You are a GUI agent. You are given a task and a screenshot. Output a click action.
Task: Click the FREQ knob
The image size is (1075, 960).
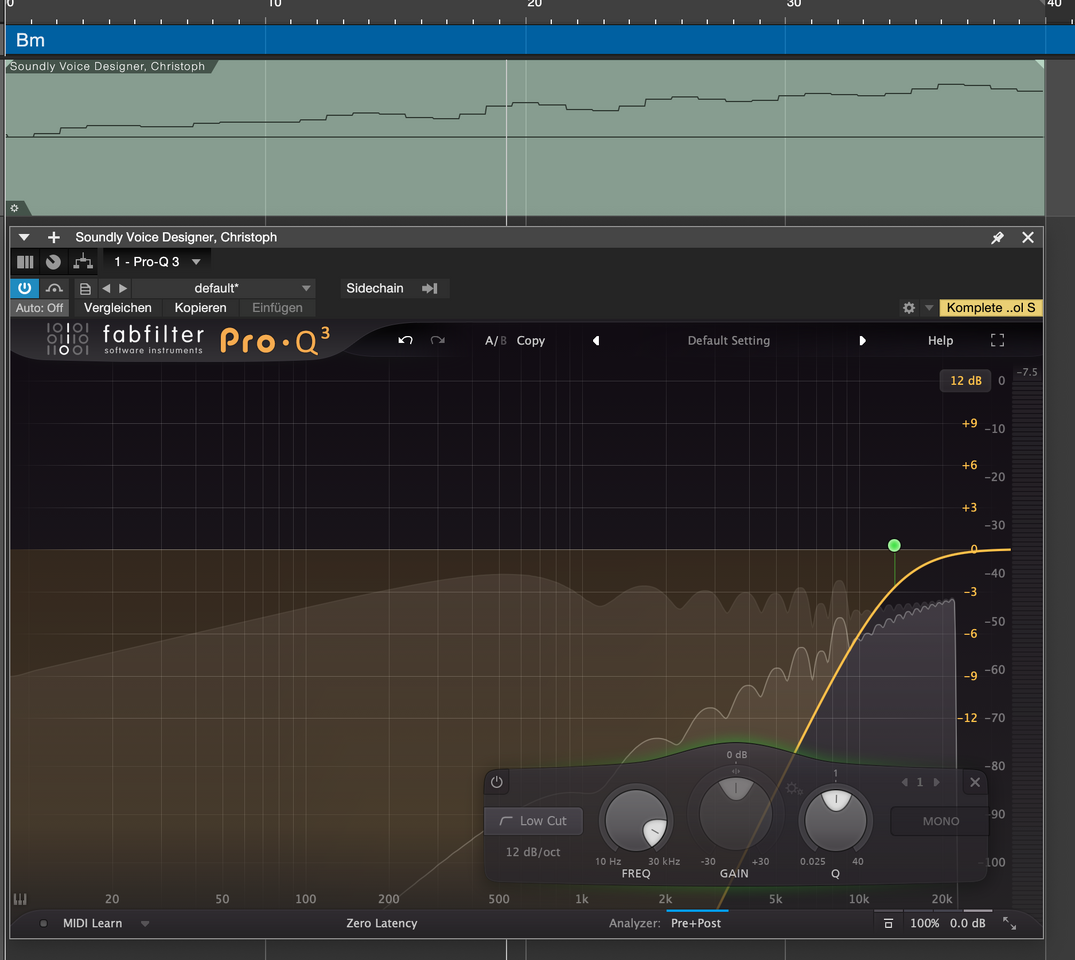636,821
